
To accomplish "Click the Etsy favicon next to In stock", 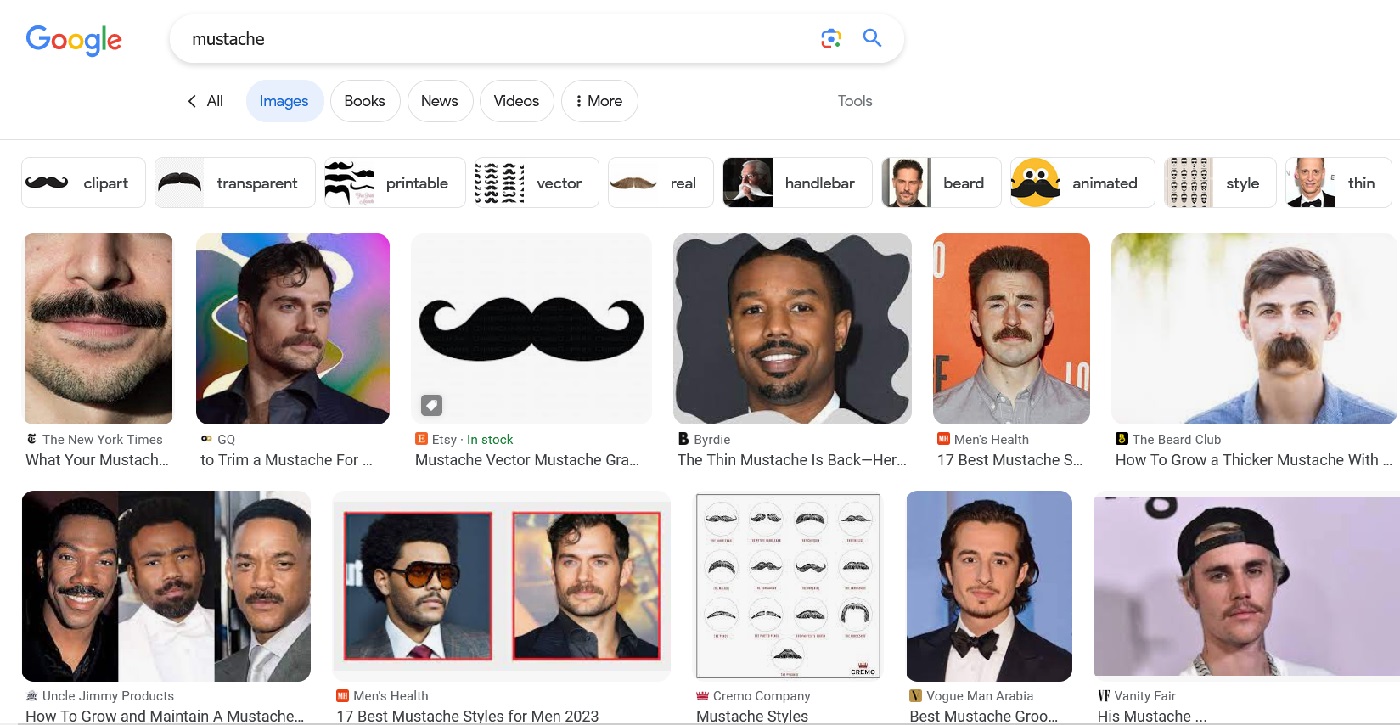I will (x=419, y=438).
